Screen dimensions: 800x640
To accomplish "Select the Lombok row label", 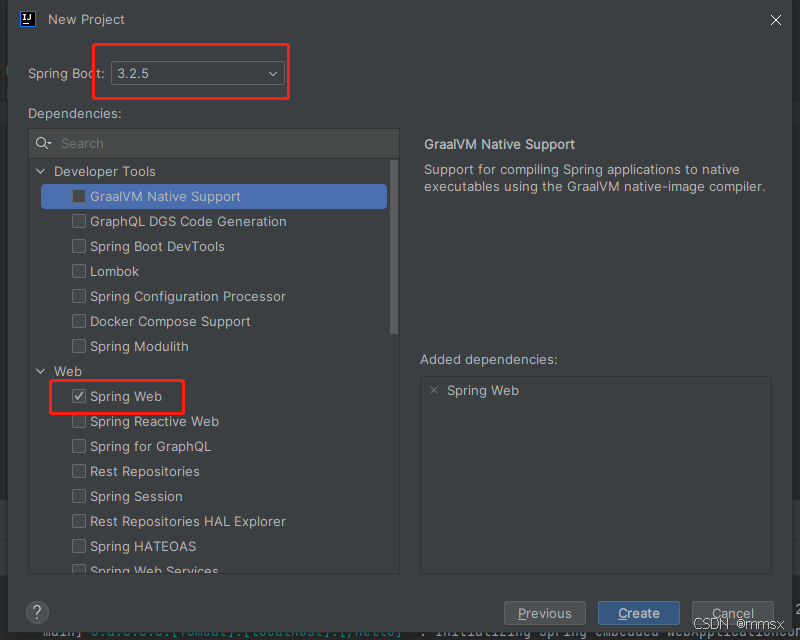I will 114,272.
